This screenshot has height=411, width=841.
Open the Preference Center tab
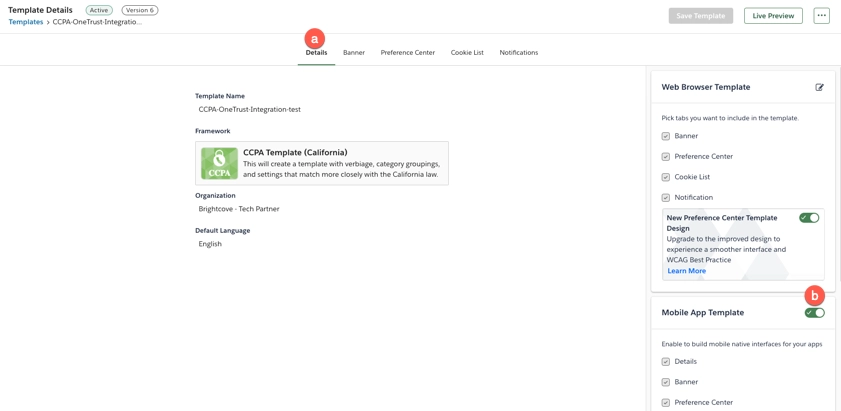click(407, 53)
